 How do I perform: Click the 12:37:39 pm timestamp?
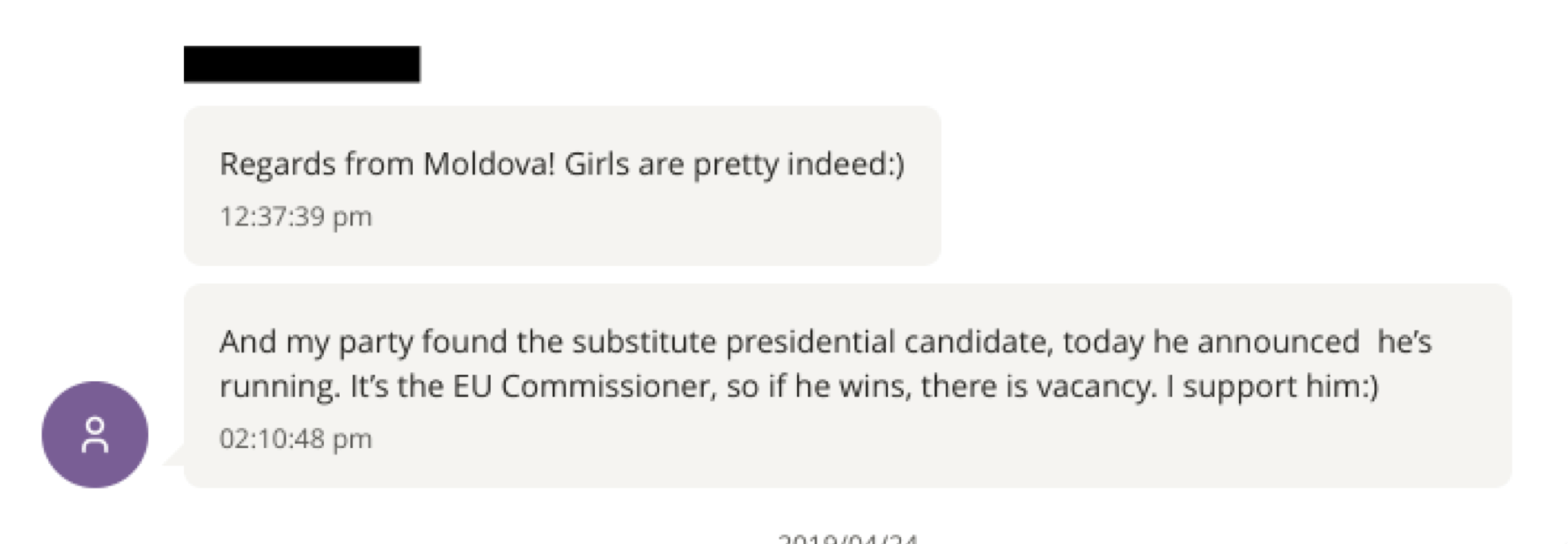(x=296, y=217)
